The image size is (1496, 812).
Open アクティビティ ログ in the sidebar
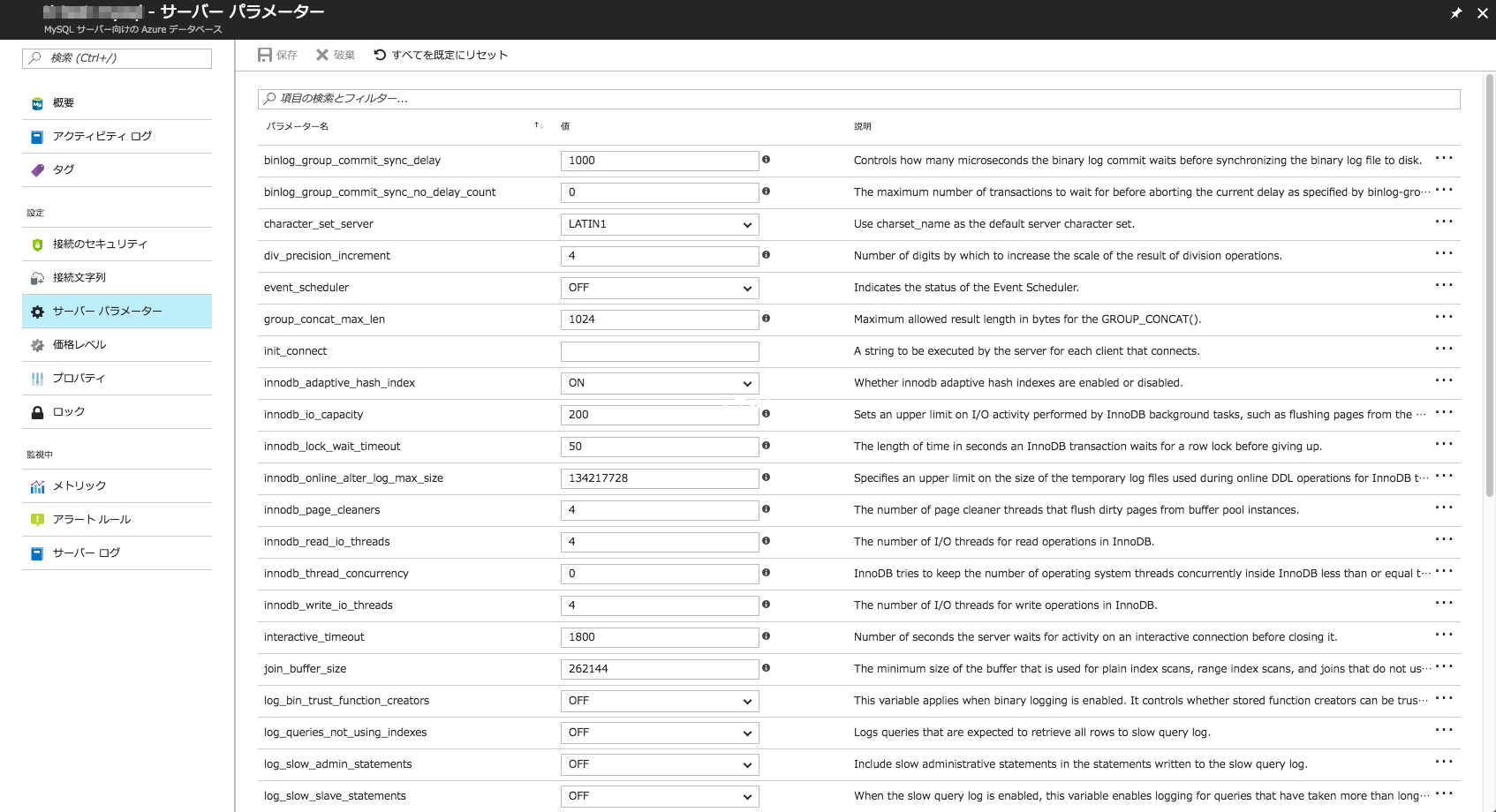coord(117,137)
